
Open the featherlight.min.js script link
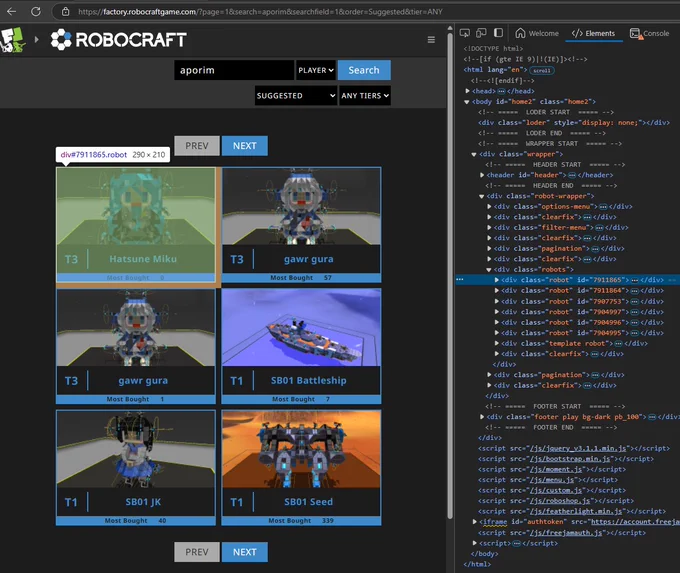[575, 511]
